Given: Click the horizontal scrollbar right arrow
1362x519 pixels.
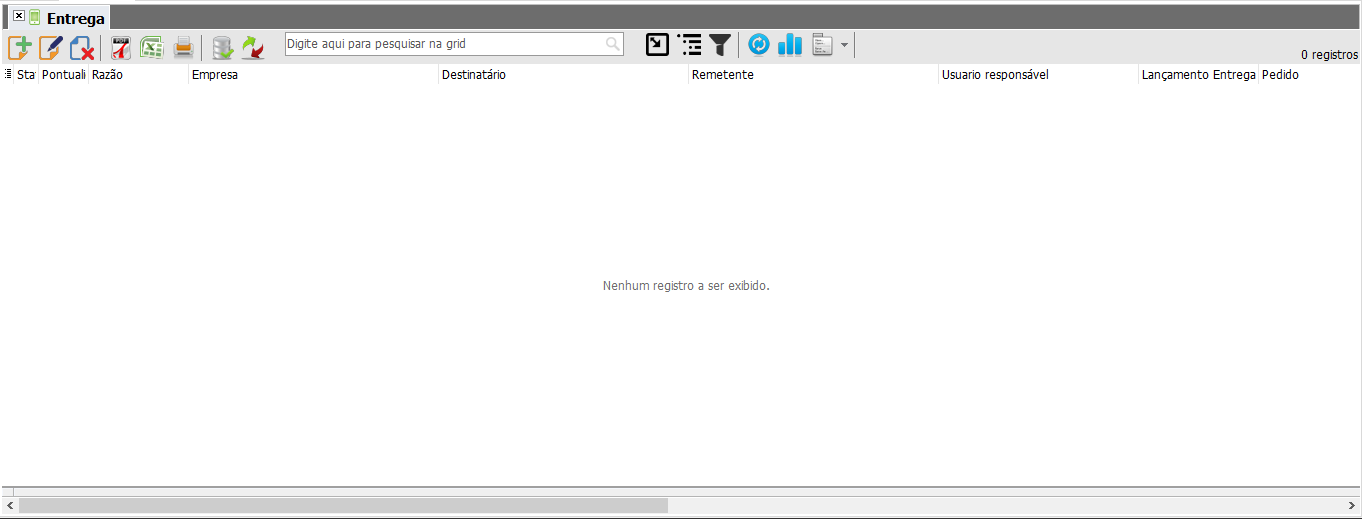Looking at the screenshot, I should tap(1352, 506).
